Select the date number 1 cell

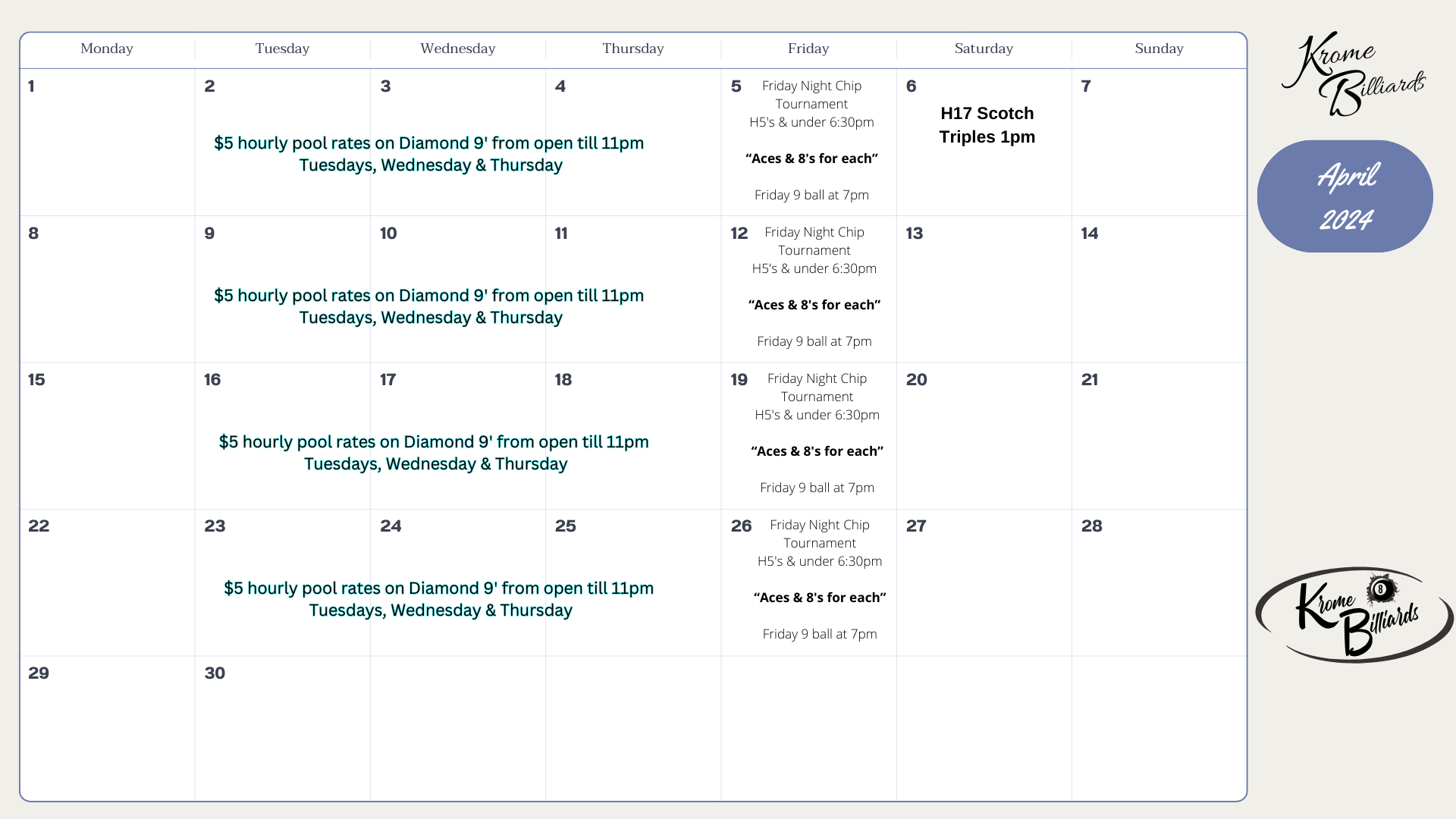pos(32,86)
